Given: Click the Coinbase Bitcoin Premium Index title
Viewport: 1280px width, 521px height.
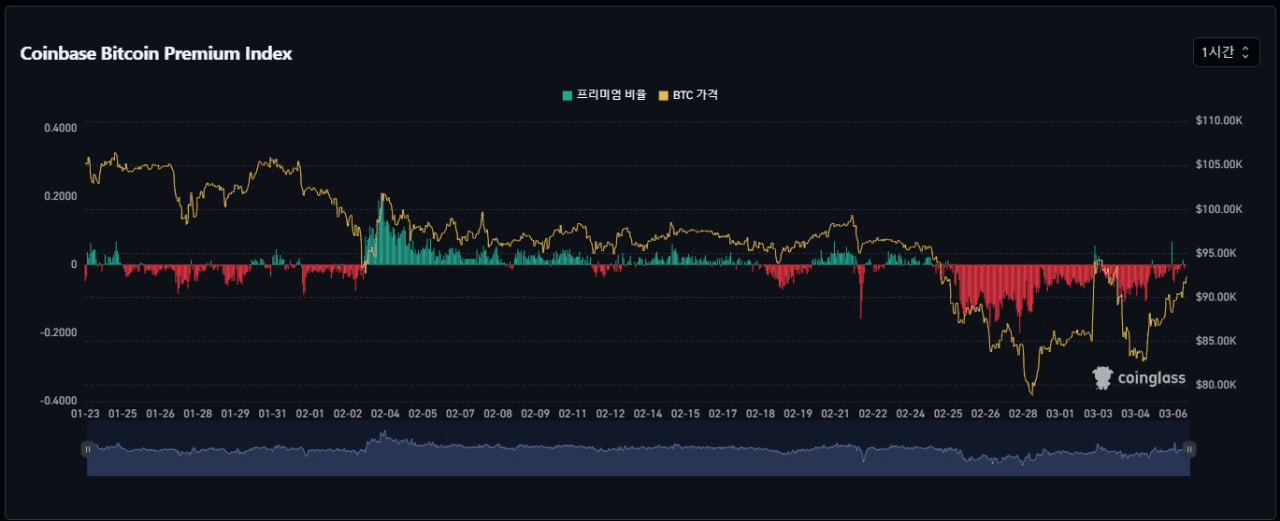Looking at the screenshot, I should [156, 54].
